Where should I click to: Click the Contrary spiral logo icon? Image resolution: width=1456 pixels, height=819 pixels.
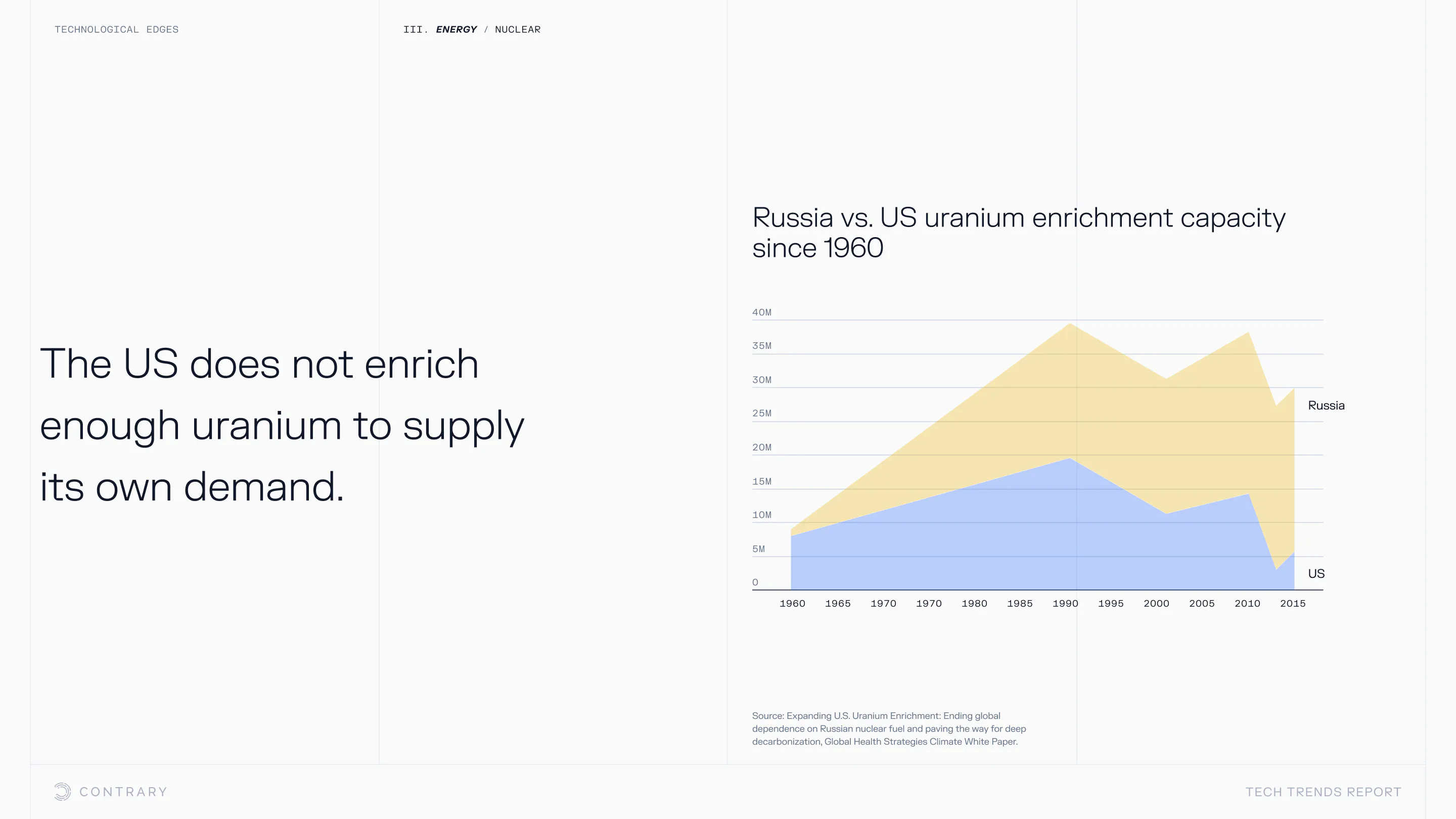click(62, 791)
